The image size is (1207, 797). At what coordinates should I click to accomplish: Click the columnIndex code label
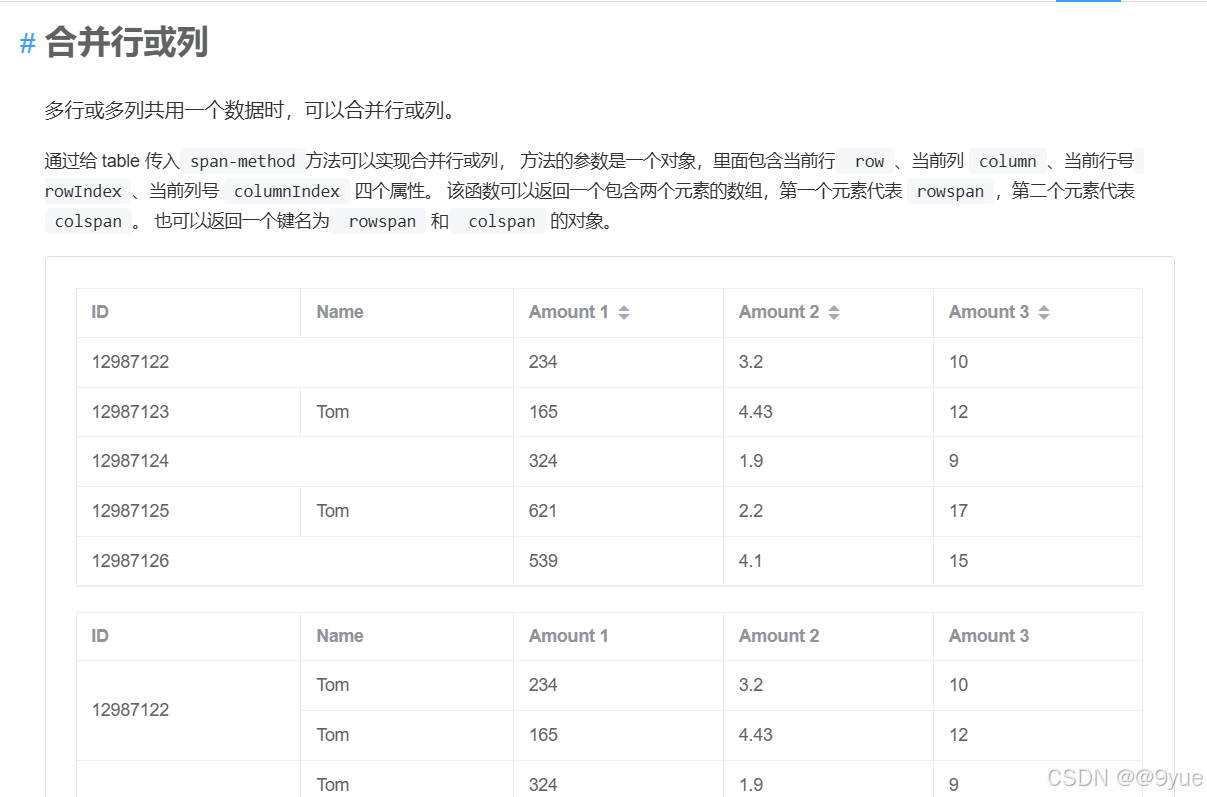[287, 191]
